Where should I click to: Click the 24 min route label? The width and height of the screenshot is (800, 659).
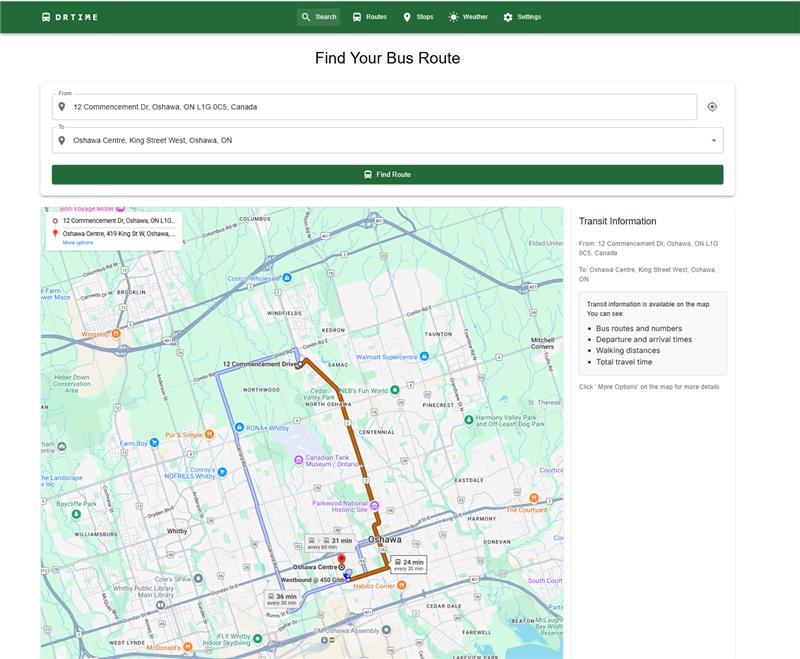(409, 565)
